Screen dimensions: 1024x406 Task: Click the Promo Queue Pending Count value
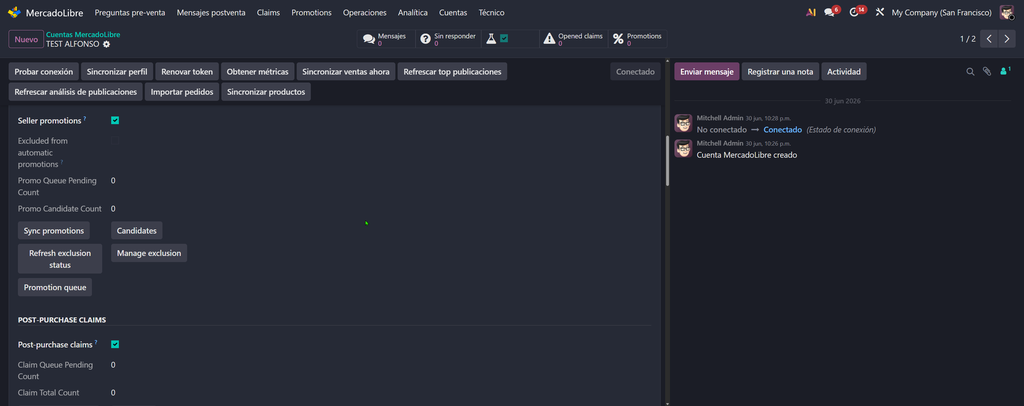click(113, 180)
